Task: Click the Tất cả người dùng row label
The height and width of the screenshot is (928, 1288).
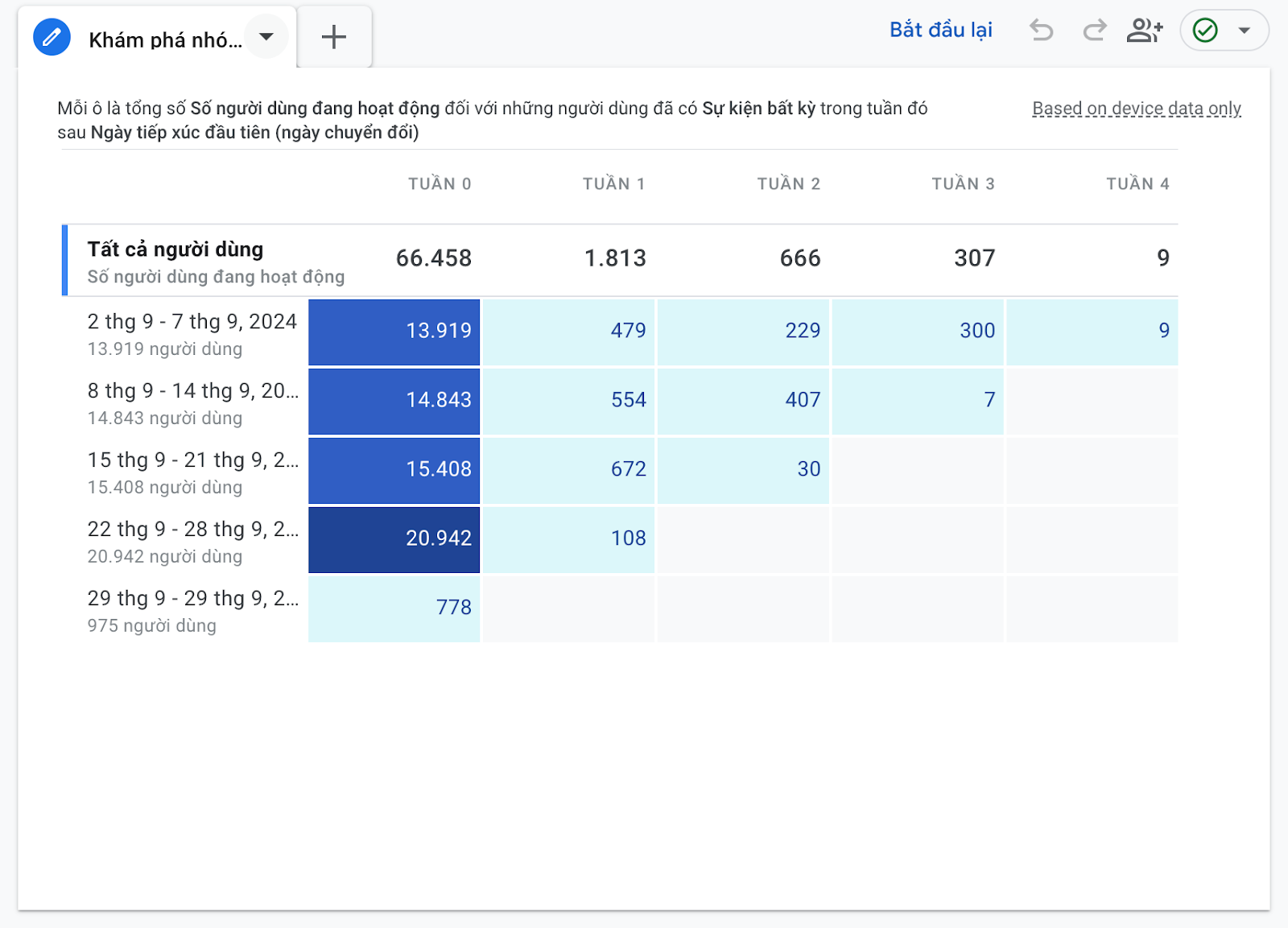Action: coord(175,250)
